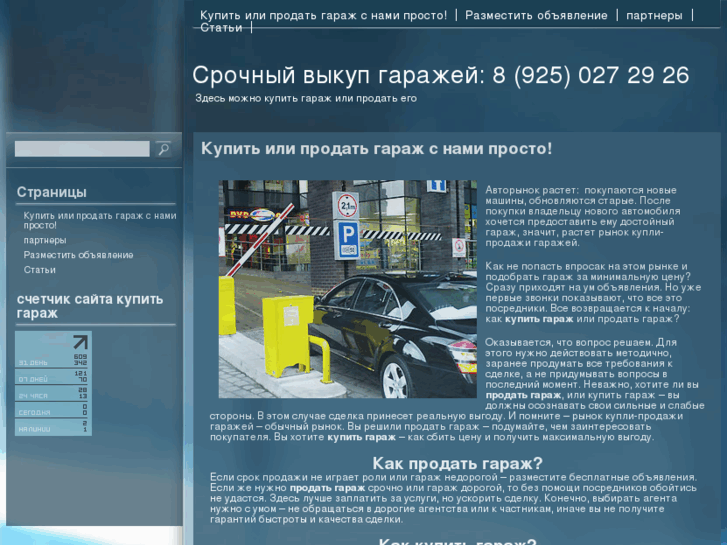Click the site visit counter widget
727x545 pixels.
(x=53, y=383)
